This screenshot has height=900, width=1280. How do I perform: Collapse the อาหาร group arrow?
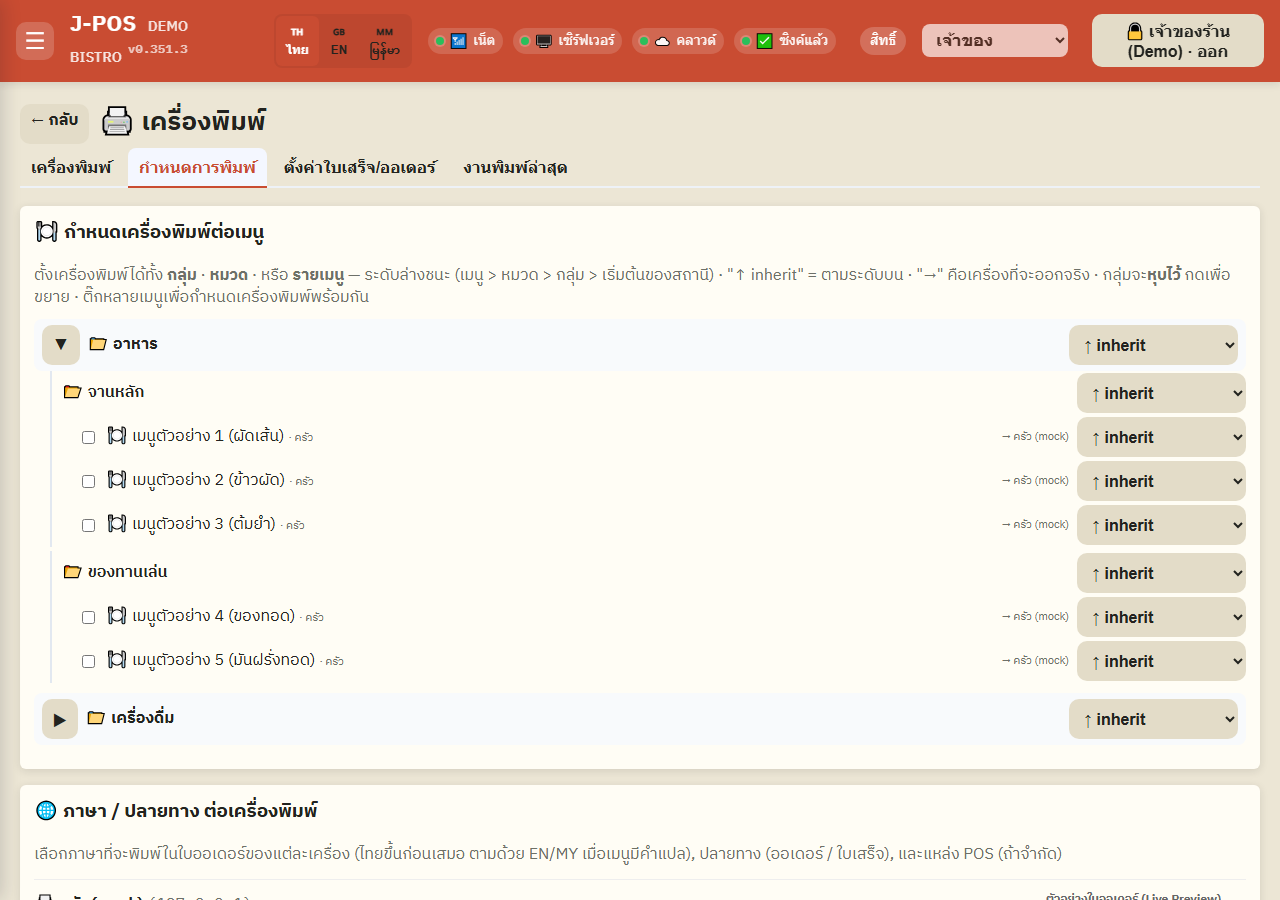point(60,345)
